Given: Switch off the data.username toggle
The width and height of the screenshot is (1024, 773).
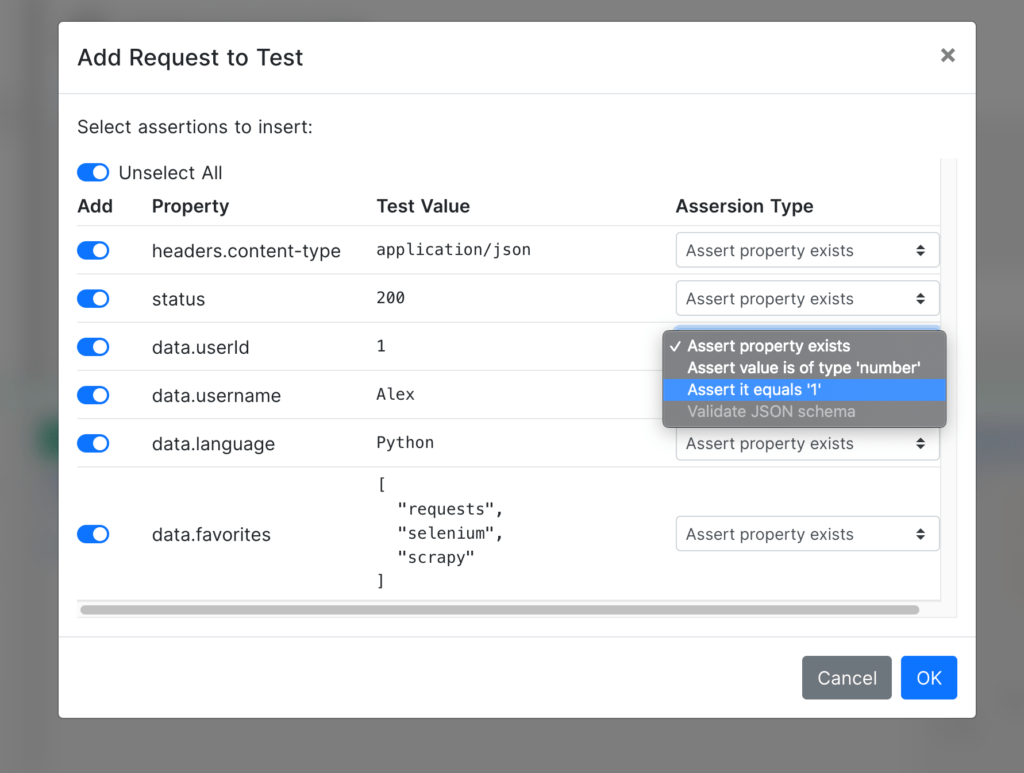Looking at the screenshot, I should 93,395.
